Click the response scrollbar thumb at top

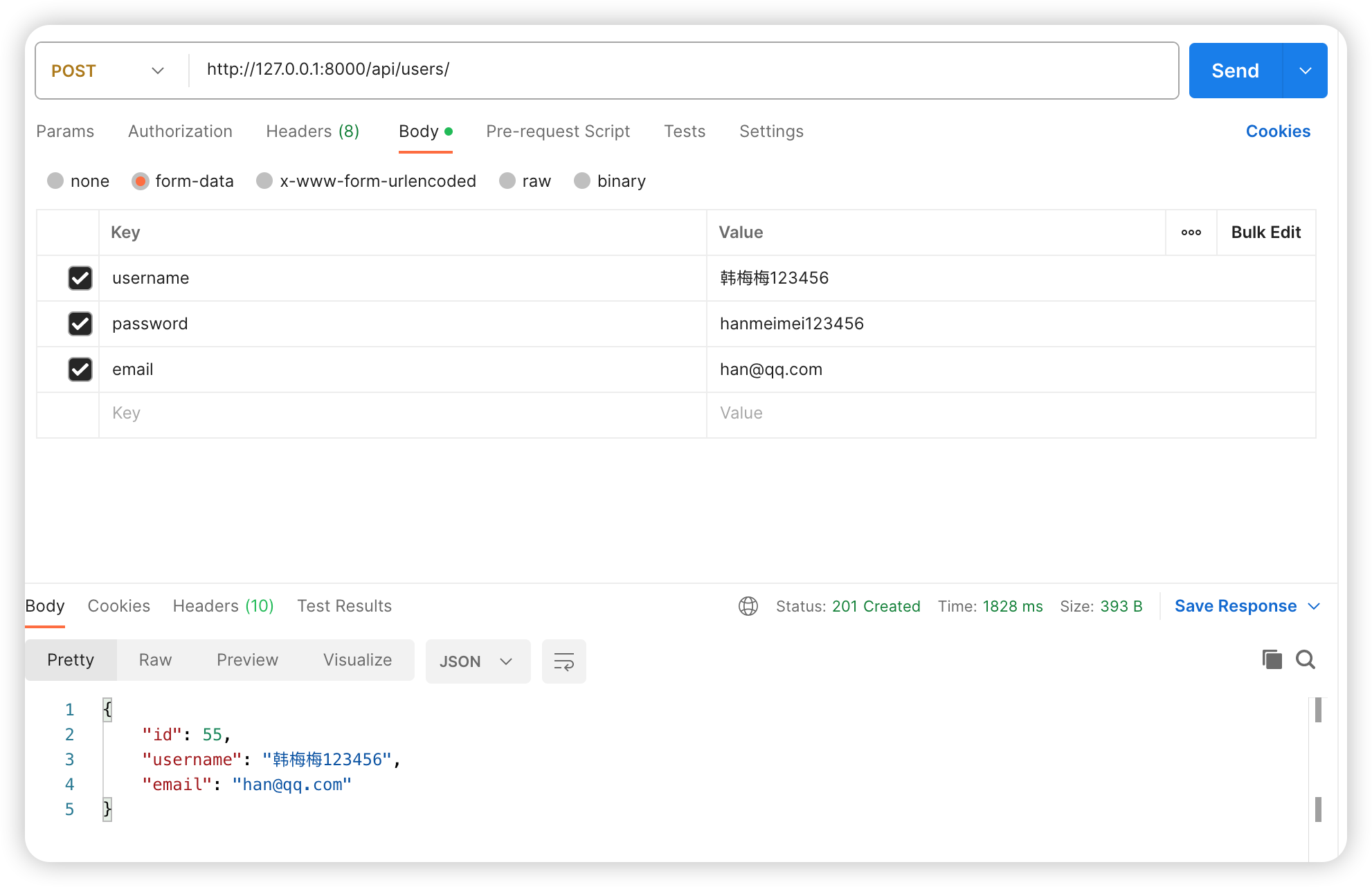[1318, 710]
